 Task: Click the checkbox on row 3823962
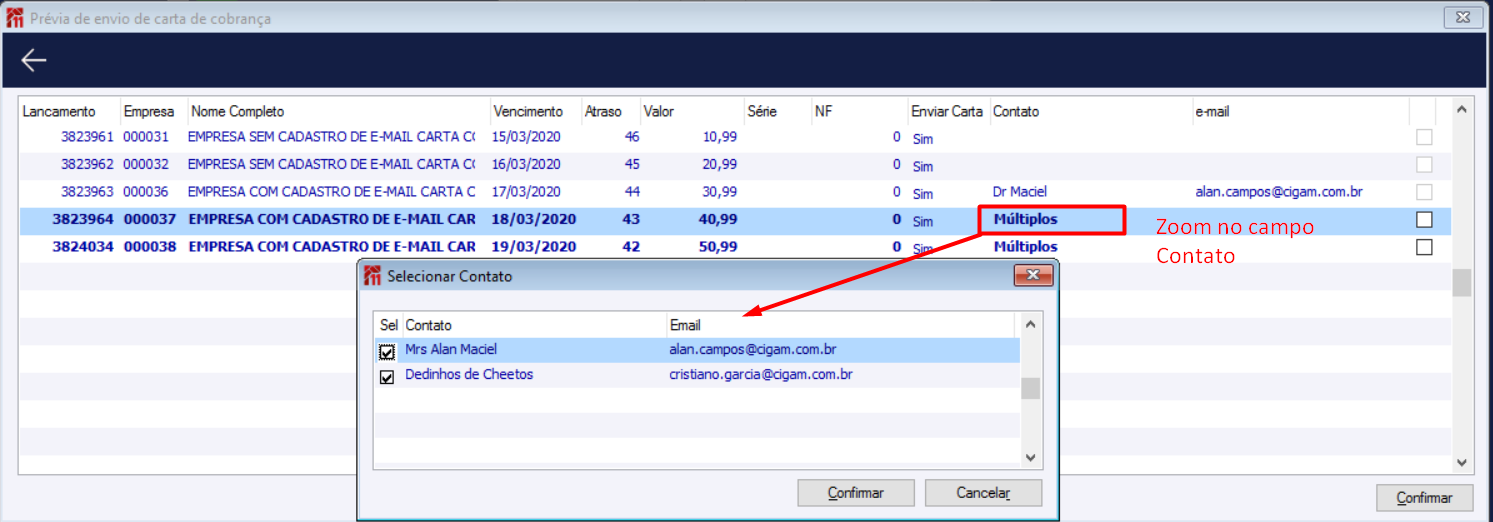point(1424,164)
